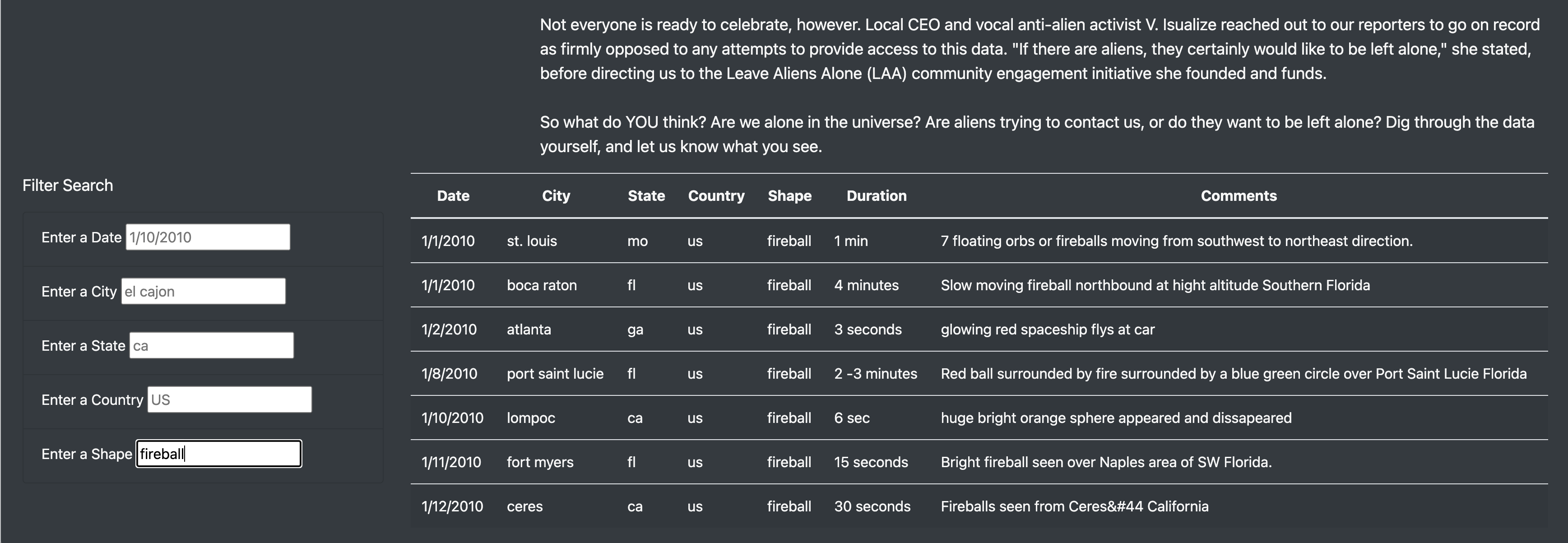Image resolution: width=1568 pixels, height=543 pixels.
Task: Click the Duration column header
Action: click(877, 195)
